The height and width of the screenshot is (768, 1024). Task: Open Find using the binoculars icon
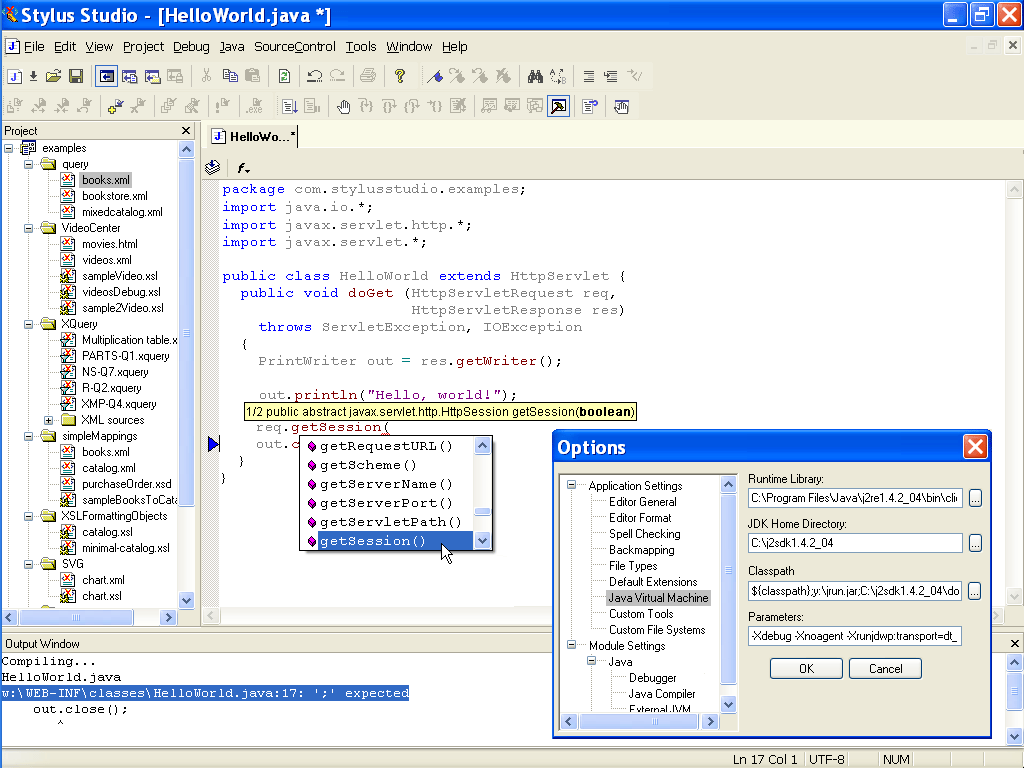[x=536, y=76]
